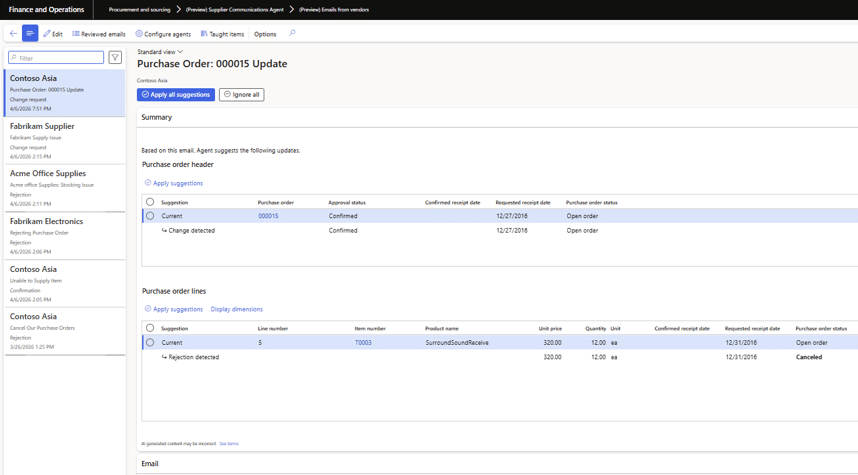Click the Filter input field

pos(56,57)
